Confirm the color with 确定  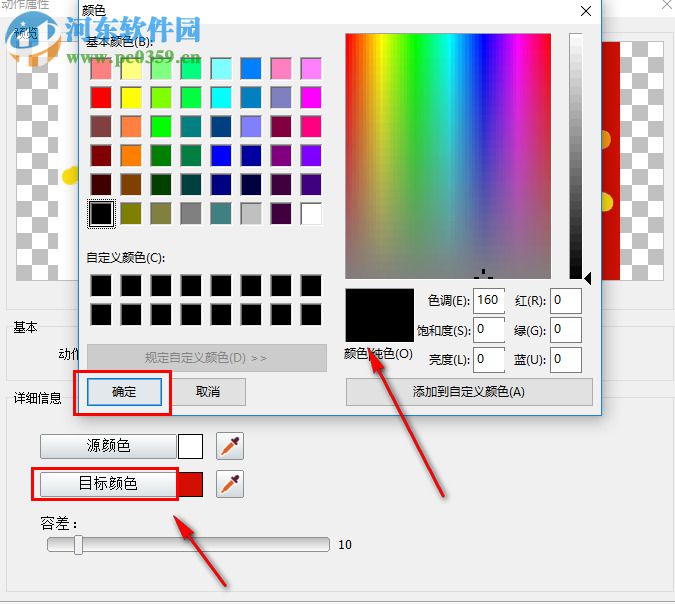pos(124,392)
